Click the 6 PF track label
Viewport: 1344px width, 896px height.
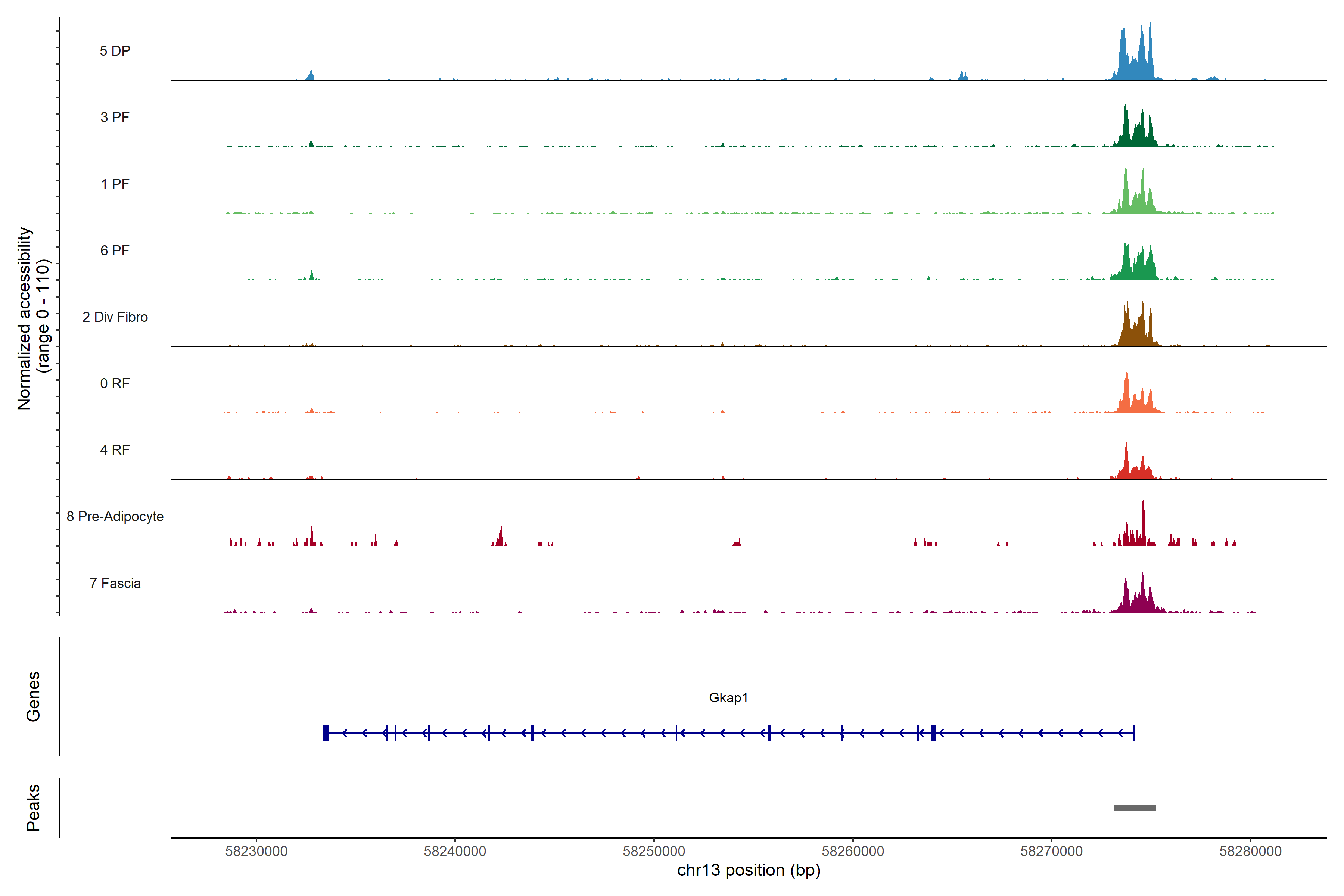coord(115,250)
